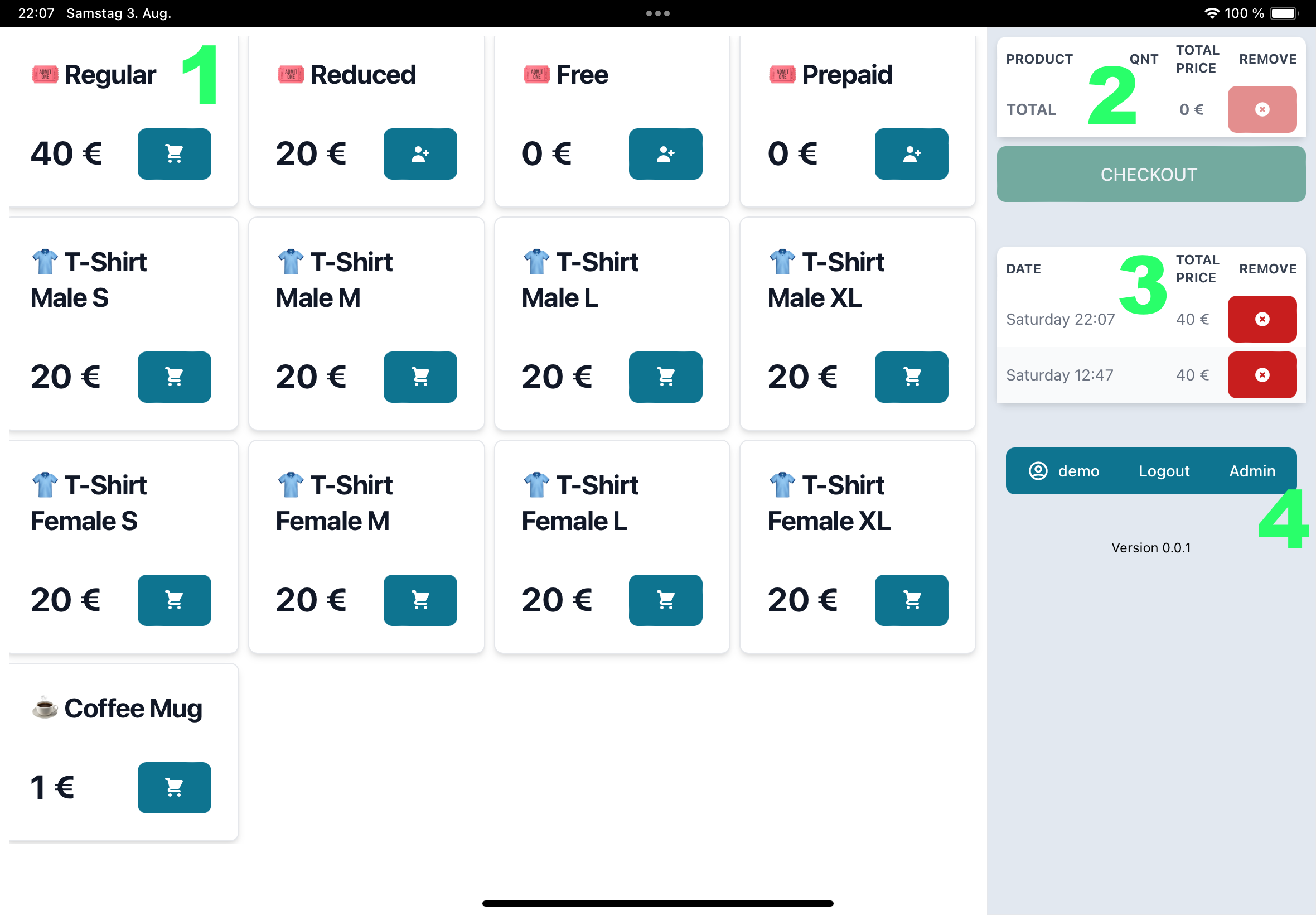1316x915 pixels.
Task: Click the Prepaid ticket person-add icon
Action: (x=912, y=154)
